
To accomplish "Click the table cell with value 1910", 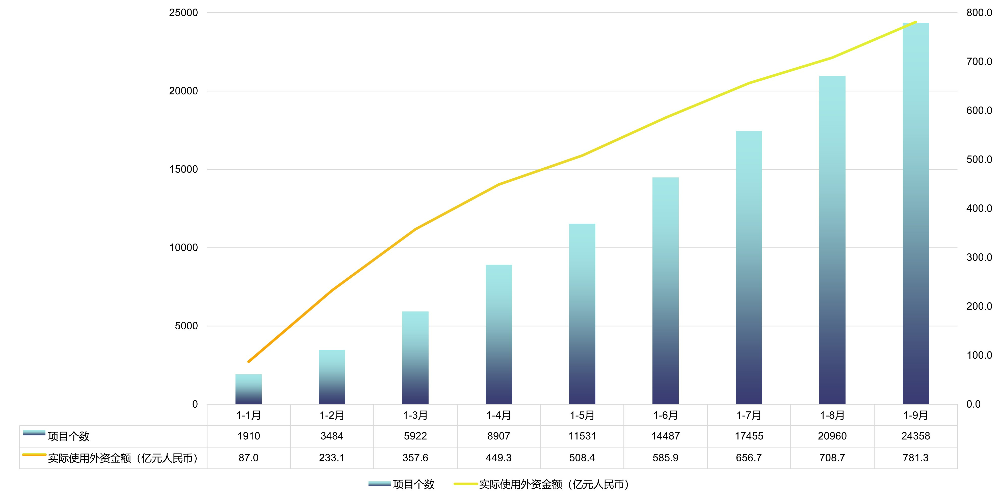I will [249, 436].
